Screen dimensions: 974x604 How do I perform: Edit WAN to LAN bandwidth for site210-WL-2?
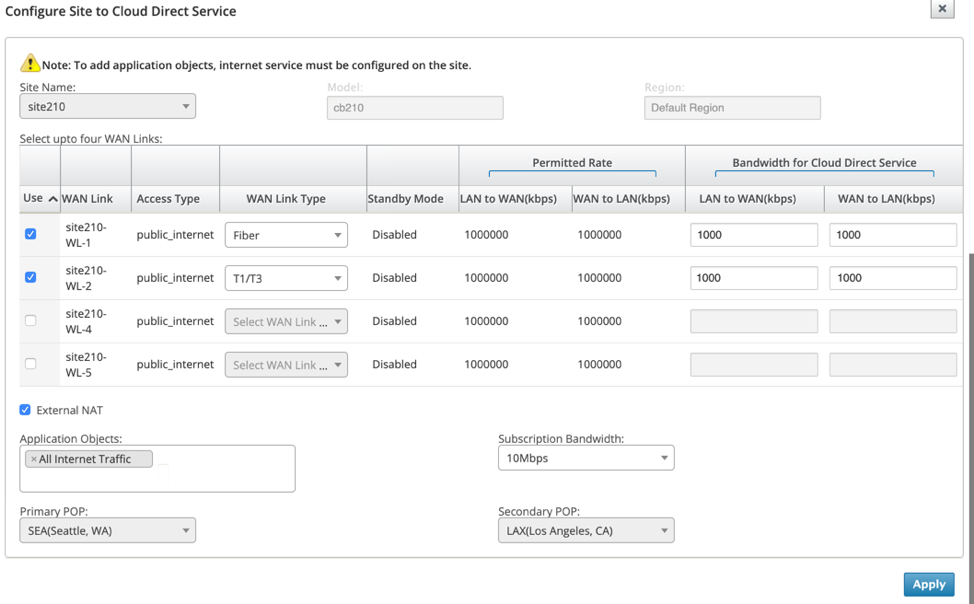pyautogui.click(x=893, y=278)
